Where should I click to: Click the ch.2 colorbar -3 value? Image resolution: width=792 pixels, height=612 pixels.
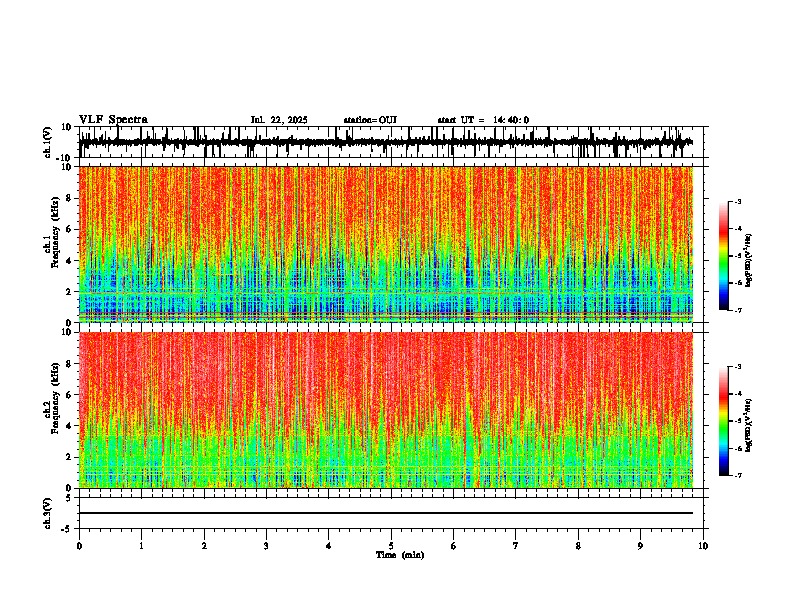[x=738, y=367]
